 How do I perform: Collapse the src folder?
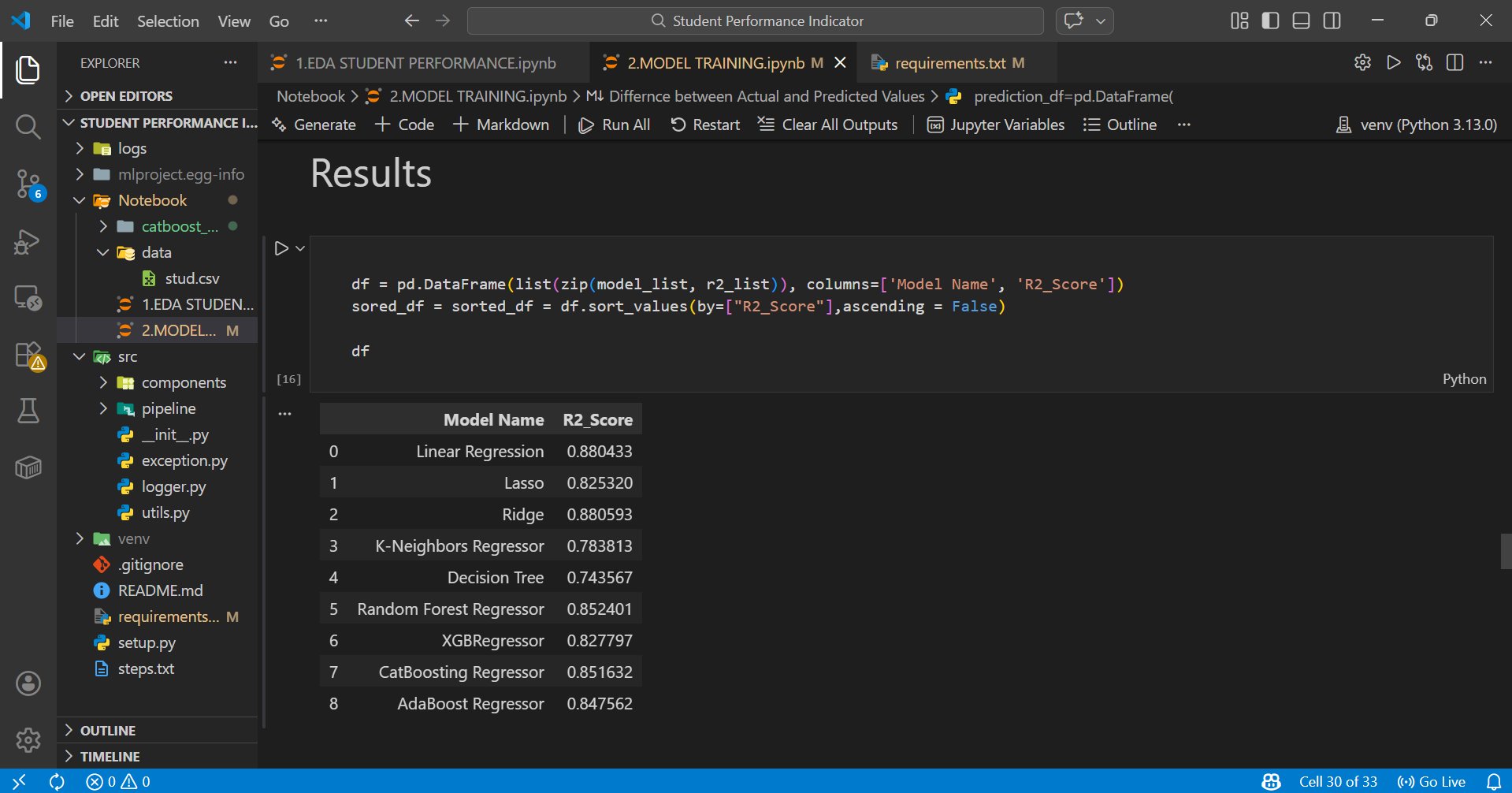click(x=127, y=356)
